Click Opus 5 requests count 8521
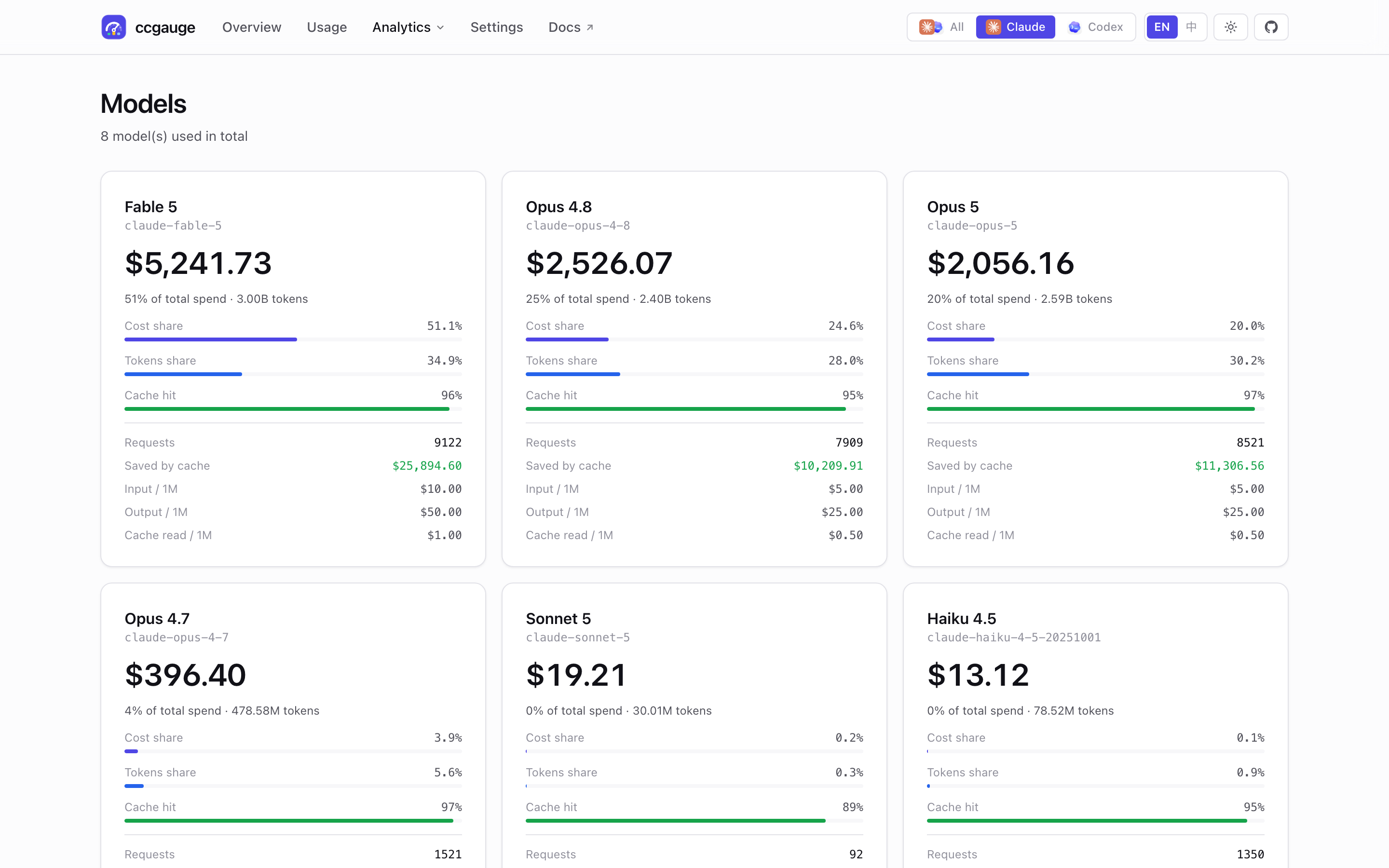 (x=1250, y=443)
